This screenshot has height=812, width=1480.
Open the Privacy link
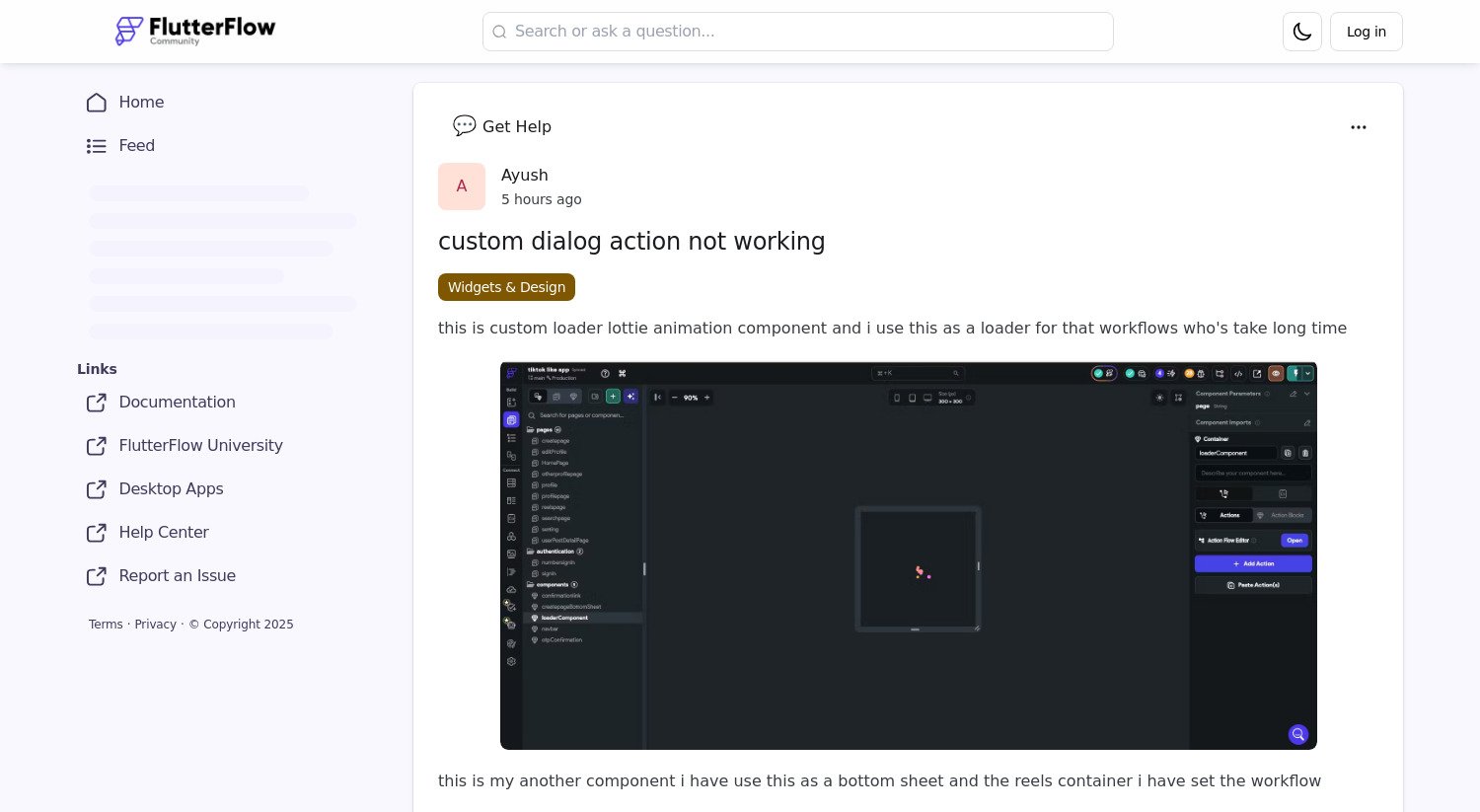point(155,625)
